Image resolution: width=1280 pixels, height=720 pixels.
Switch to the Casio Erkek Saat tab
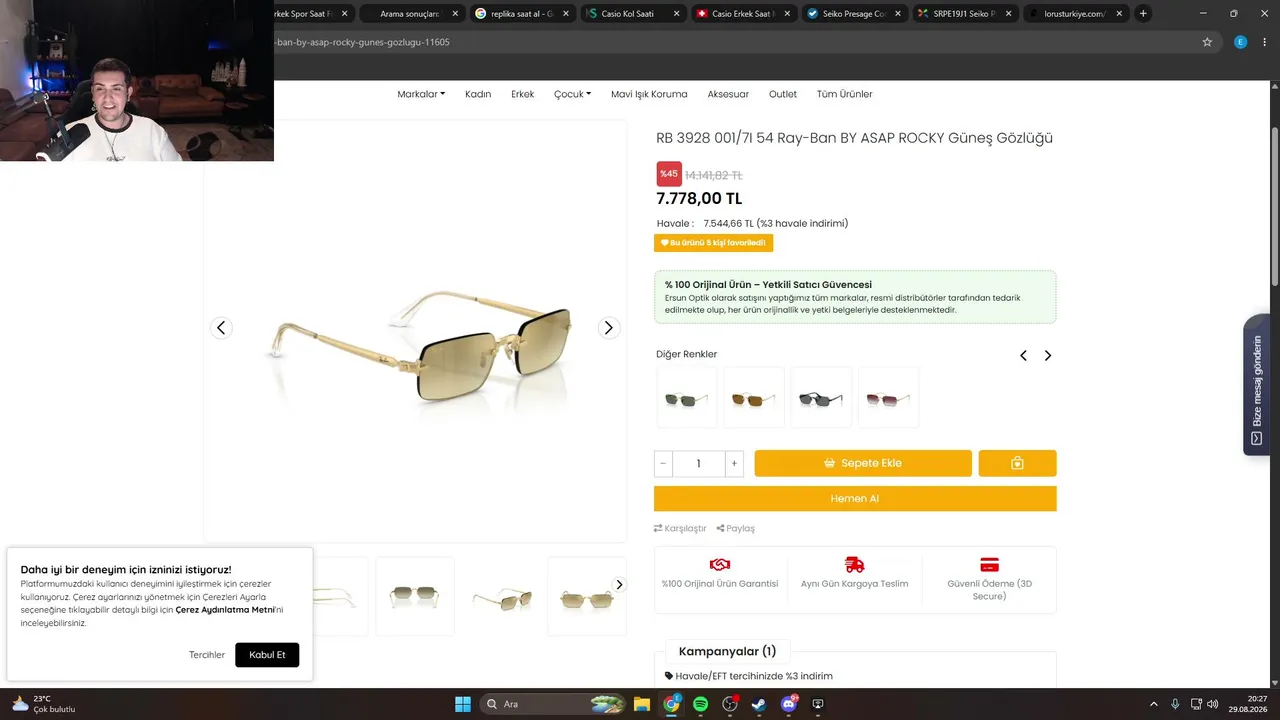click(x=743, y=14)
